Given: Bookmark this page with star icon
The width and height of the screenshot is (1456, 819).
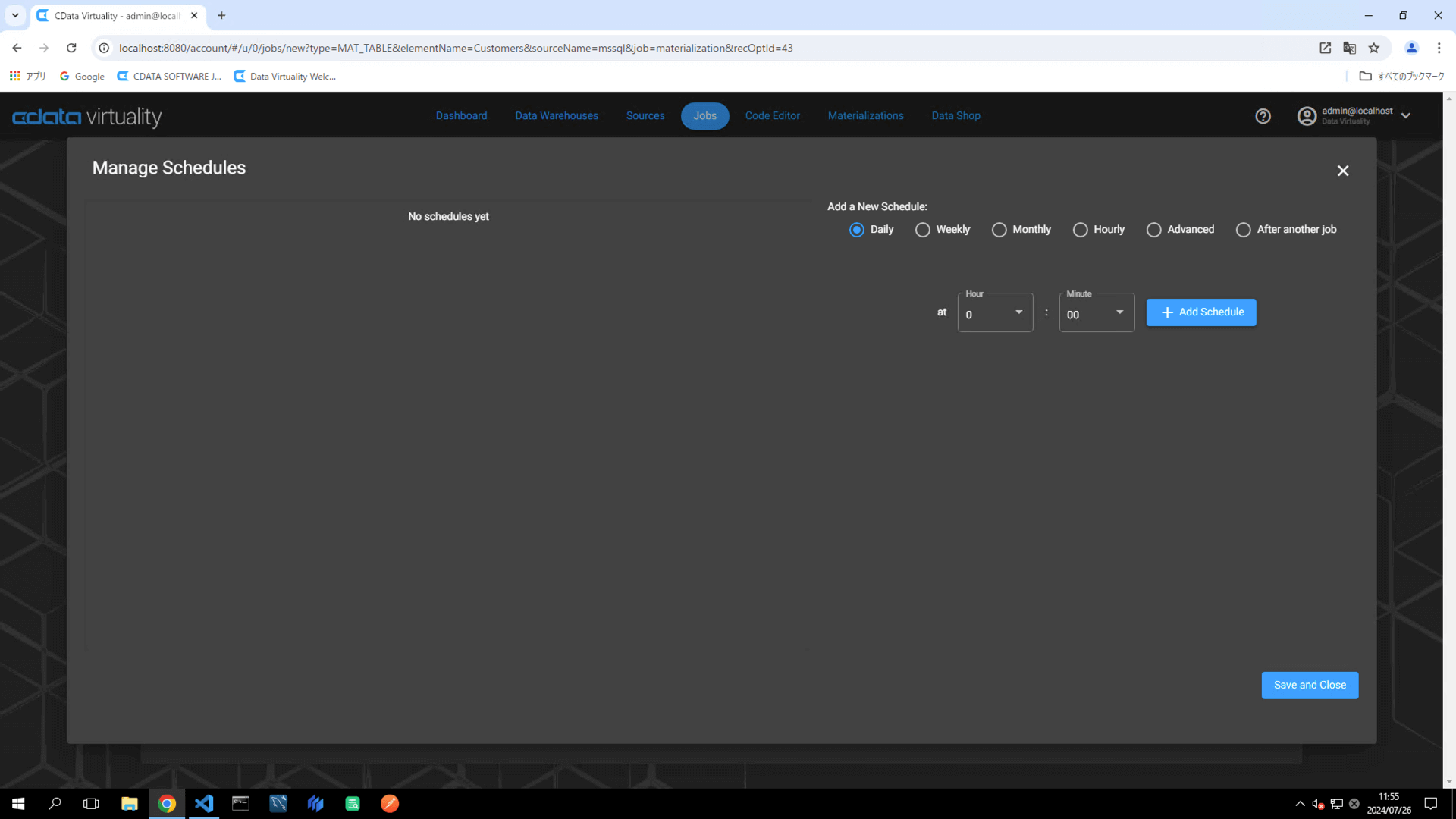Looking at the screenshot, I should [x=1374, y=48].
